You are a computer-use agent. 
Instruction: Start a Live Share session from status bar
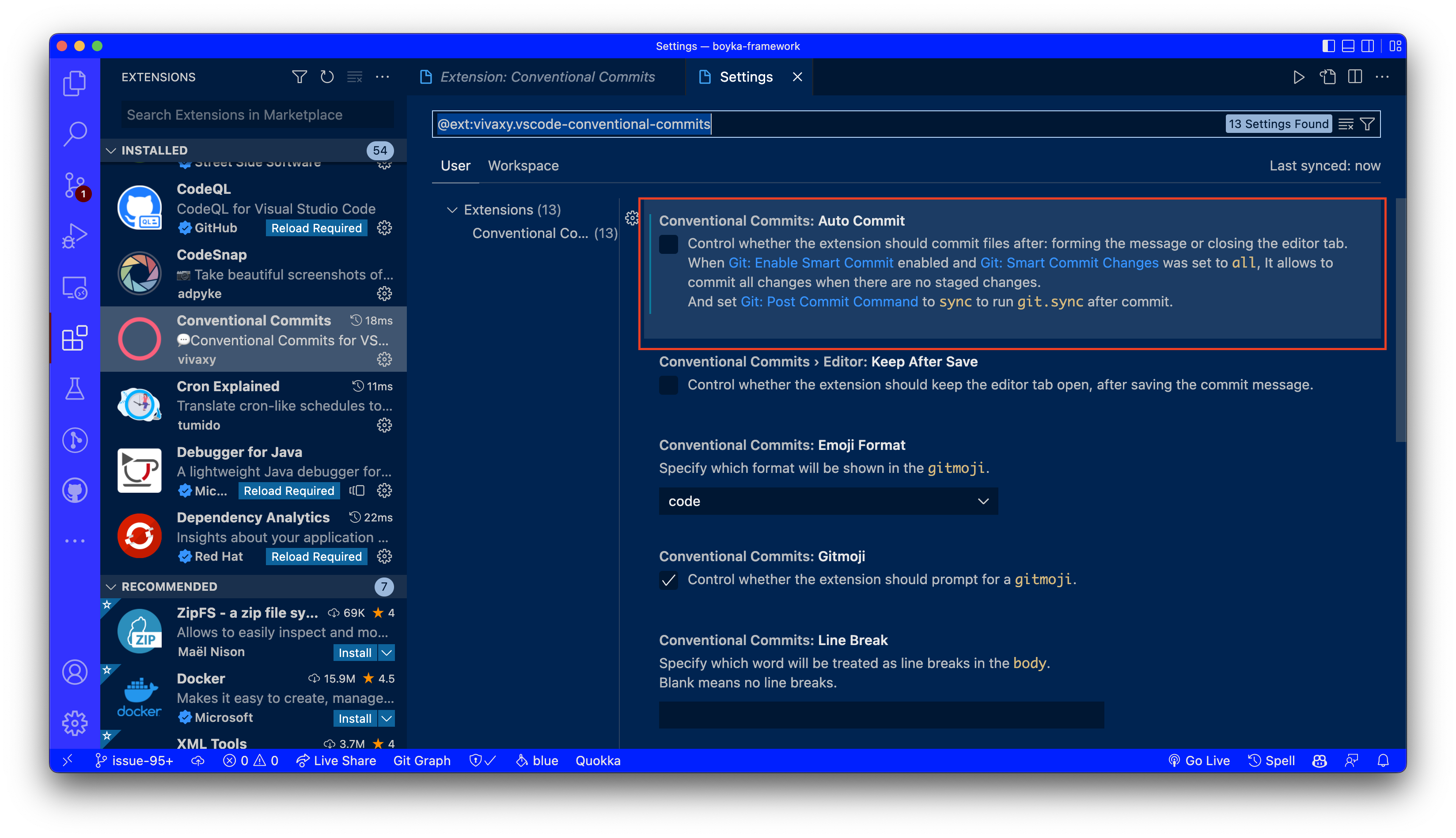[x=337, y=760]
